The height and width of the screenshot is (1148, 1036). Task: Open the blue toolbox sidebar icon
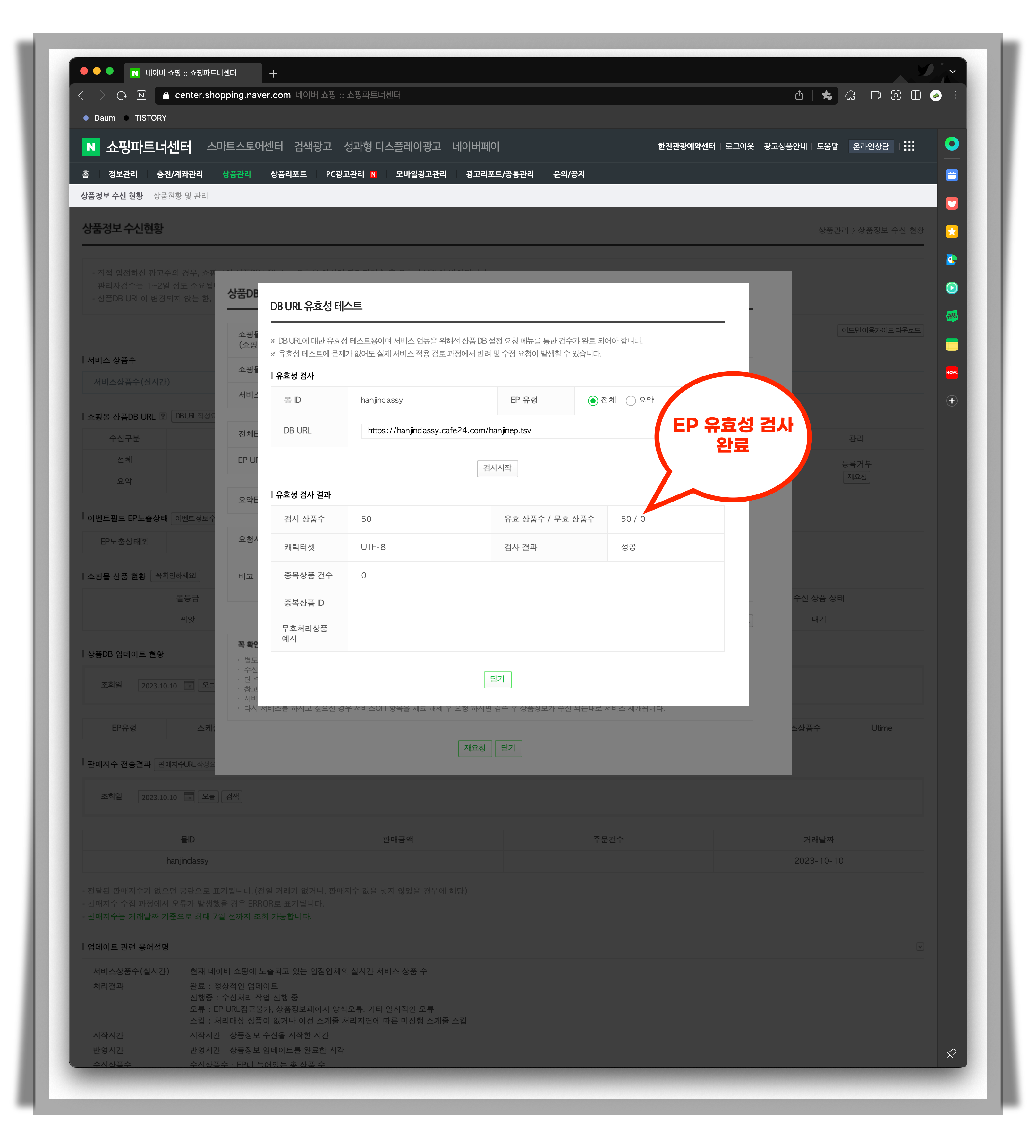click(x=952, y=175)
